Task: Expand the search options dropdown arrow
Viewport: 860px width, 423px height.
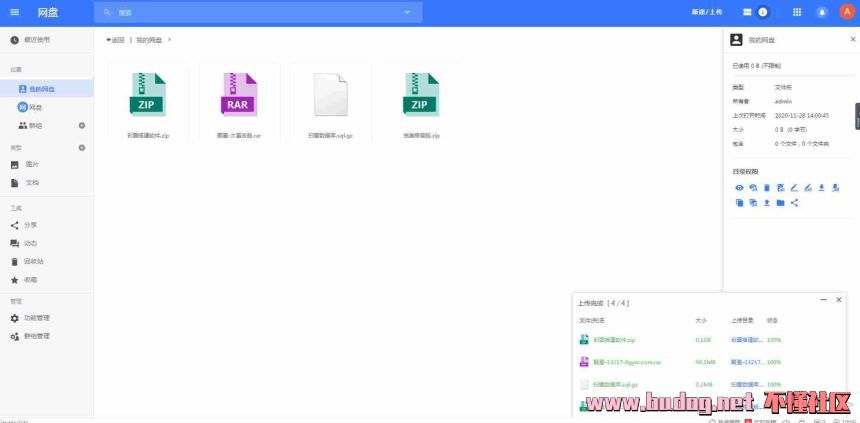Action: point(408,12)
